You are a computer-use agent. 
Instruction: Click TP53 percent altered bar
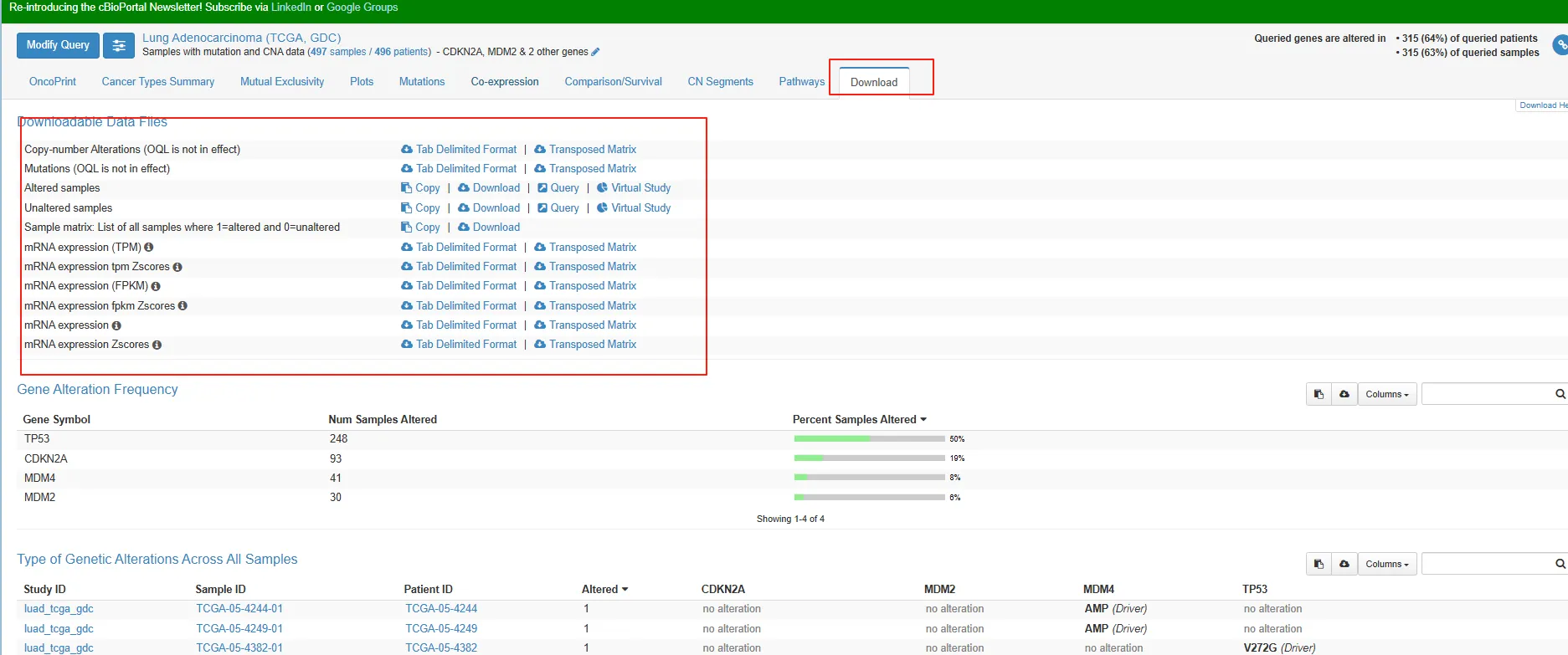[x=869, y=439]
